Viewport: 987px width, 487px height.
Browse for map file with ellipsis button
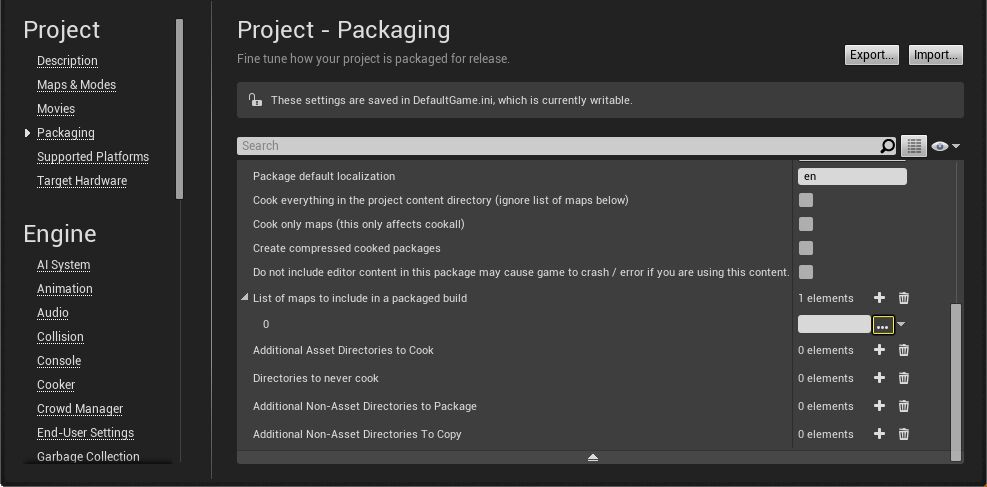[x=883, y=325]
